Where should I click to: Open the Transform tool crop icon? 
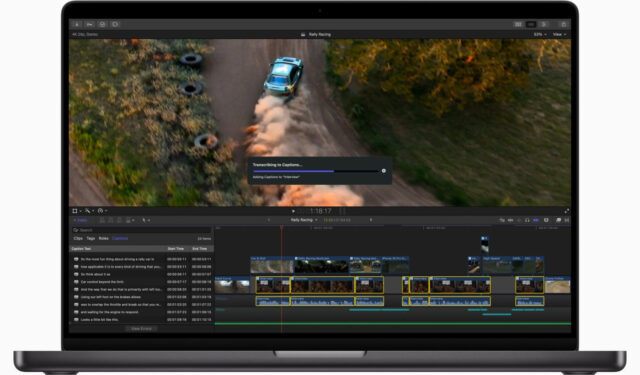[76, 211]
